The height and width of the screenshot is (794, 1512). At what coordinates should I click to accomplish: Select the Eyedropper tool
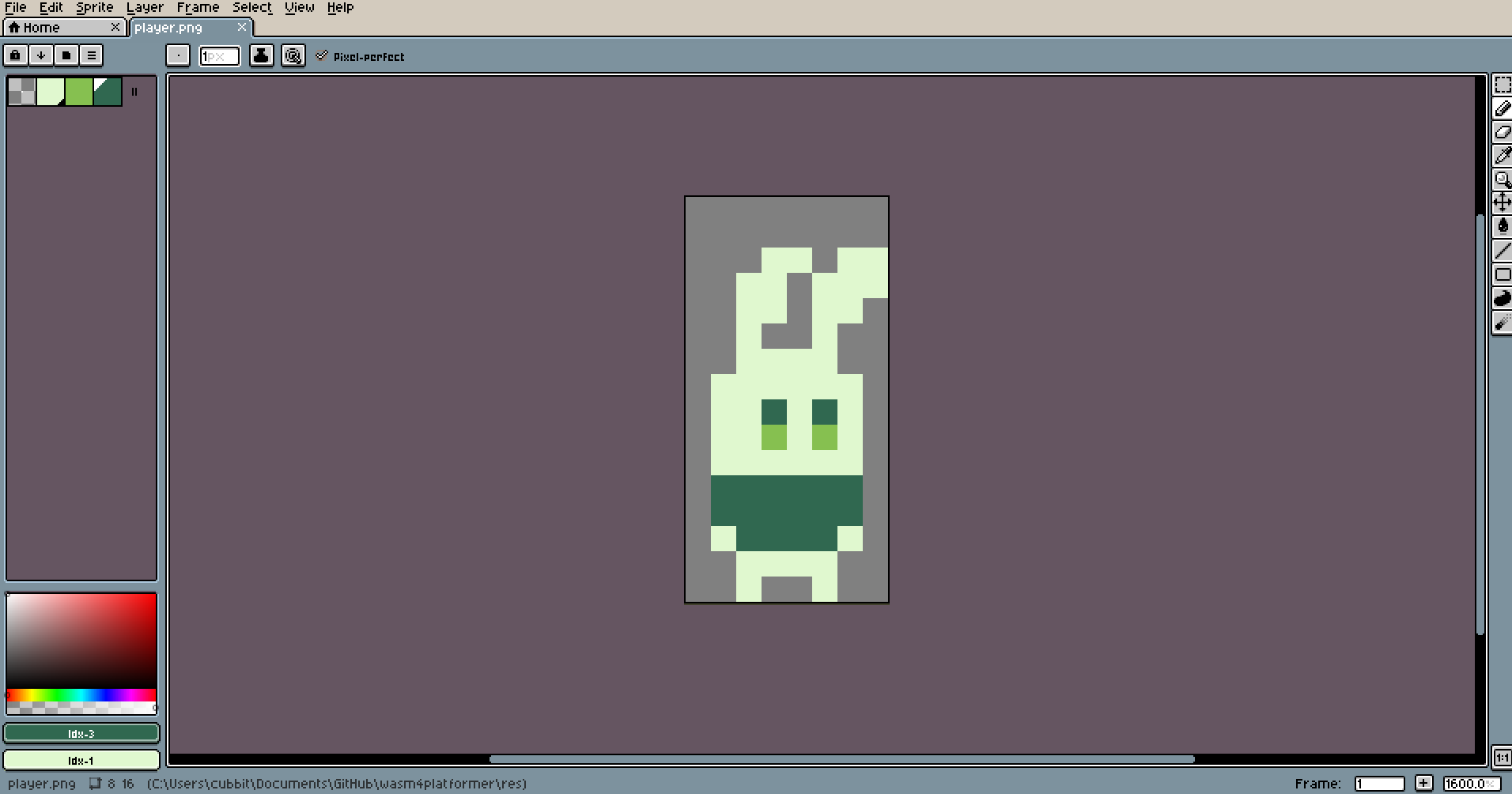click(x=1503, y=156)
